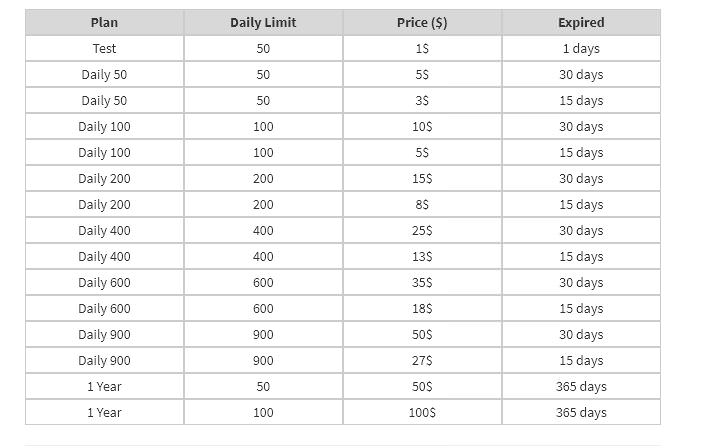Click the Daily 900 plan priced 27$

click(104, 361)
